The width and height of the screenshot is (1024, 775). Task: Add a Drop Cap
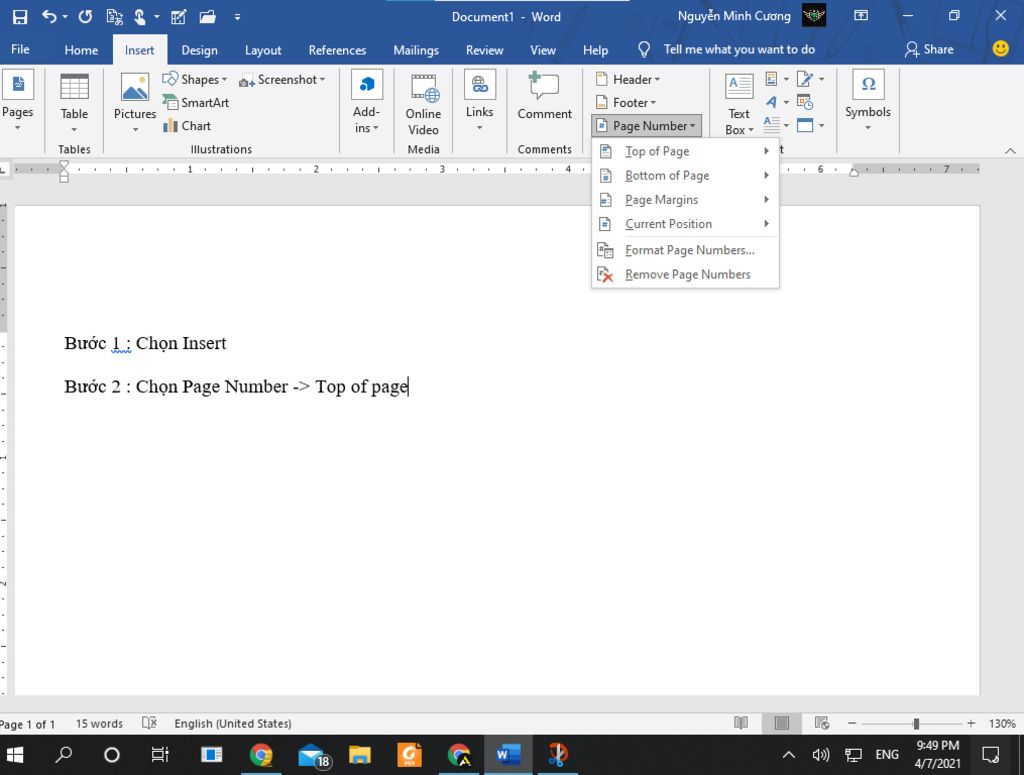(776, 124)
